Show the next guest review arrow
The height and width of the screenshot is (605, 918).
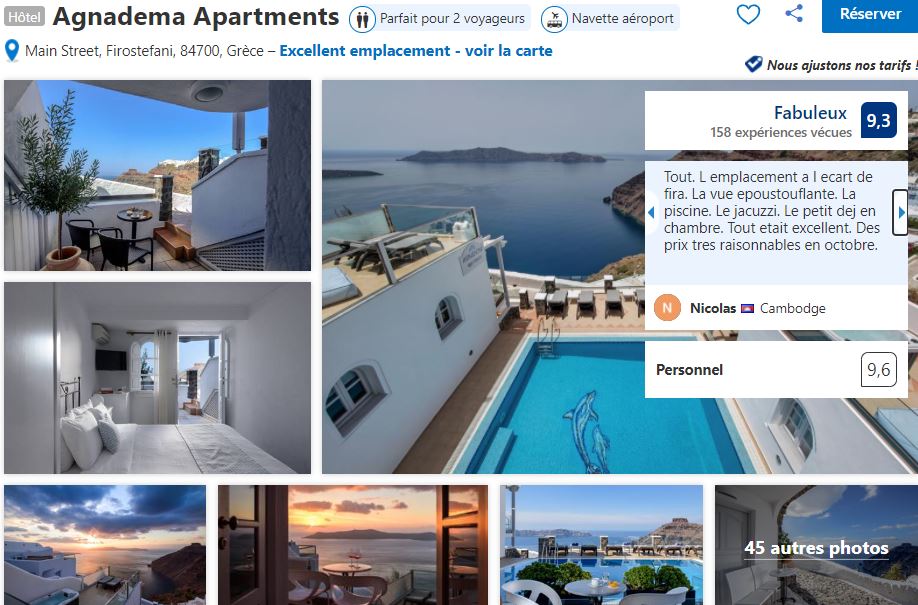[900, 213]
